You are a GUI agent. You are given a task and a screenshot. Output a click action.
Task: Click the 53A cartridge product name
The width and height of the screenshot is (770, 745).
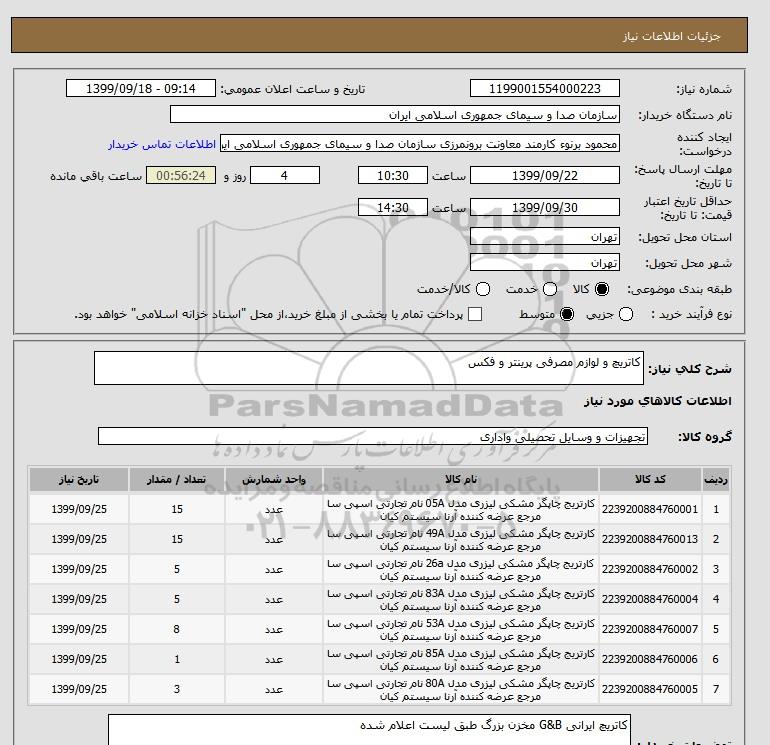coord(461,630)
